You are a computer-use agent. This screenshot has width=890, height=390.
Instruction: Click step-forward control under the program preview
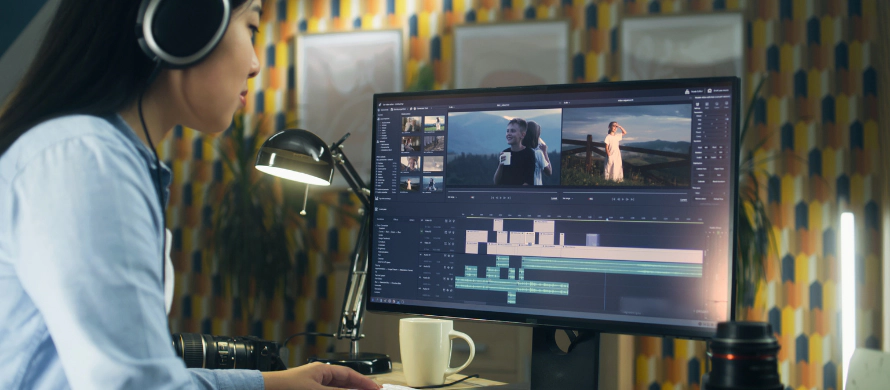coord(627,199)
